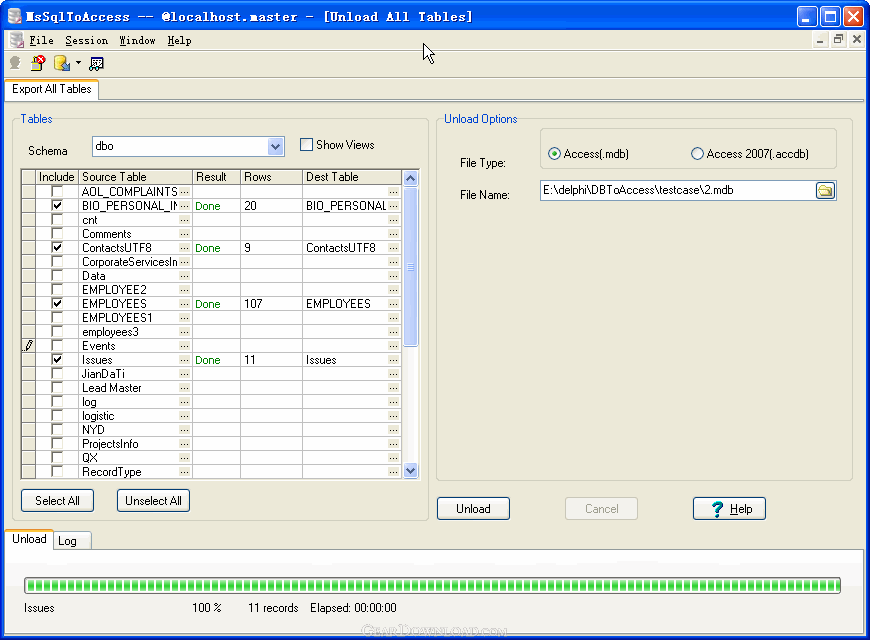Select the Unload tab above the progress bar

29,539
